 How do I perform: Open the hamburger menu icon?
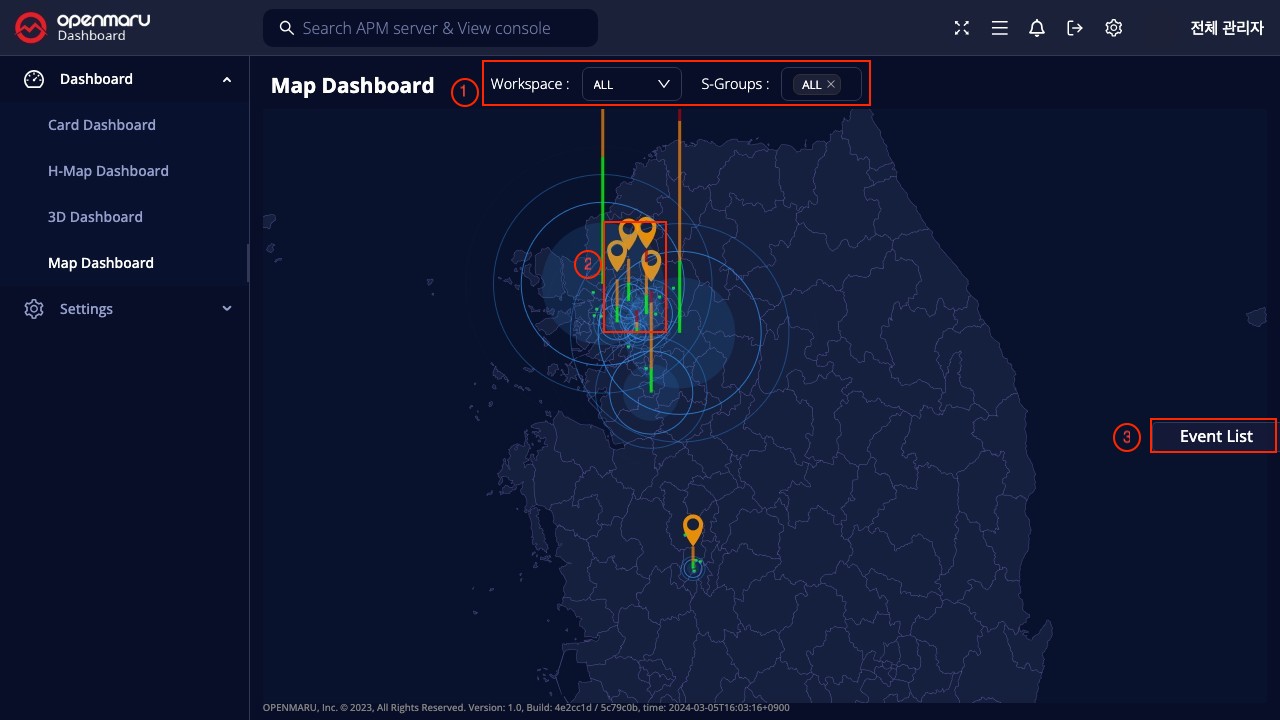coord(999,28)
